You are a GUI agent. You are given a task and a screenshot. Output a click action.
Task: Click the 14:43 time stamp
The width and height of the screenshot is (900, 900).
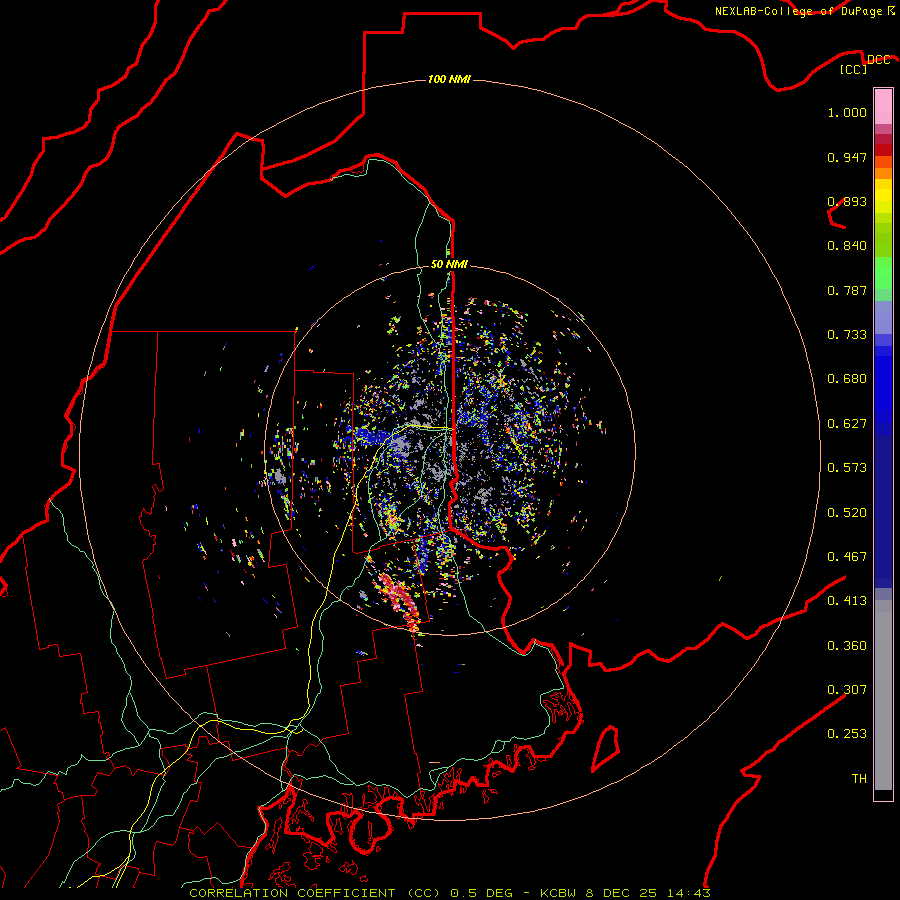coord(689,893)
